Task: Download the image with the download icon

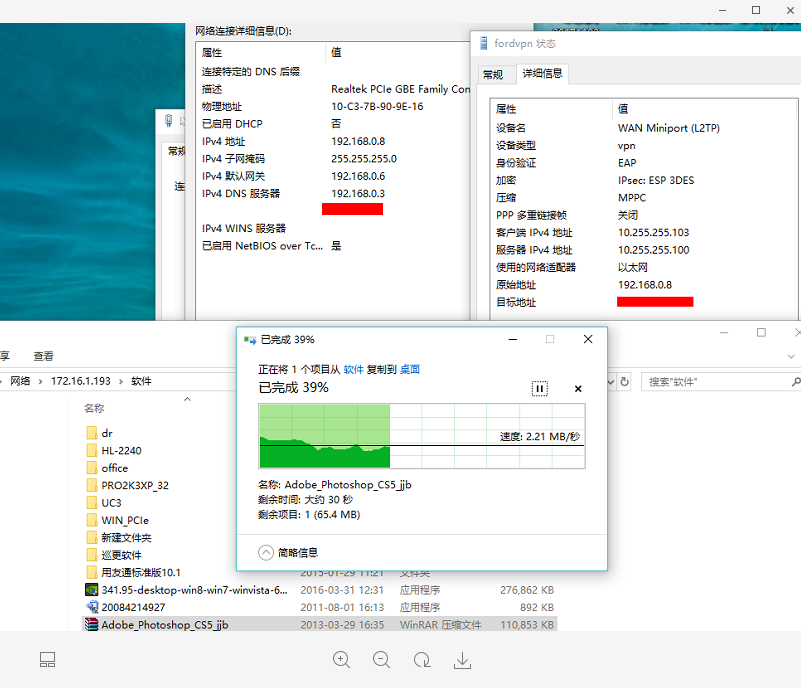Action: pyautogui.click(x=462, y=660)
